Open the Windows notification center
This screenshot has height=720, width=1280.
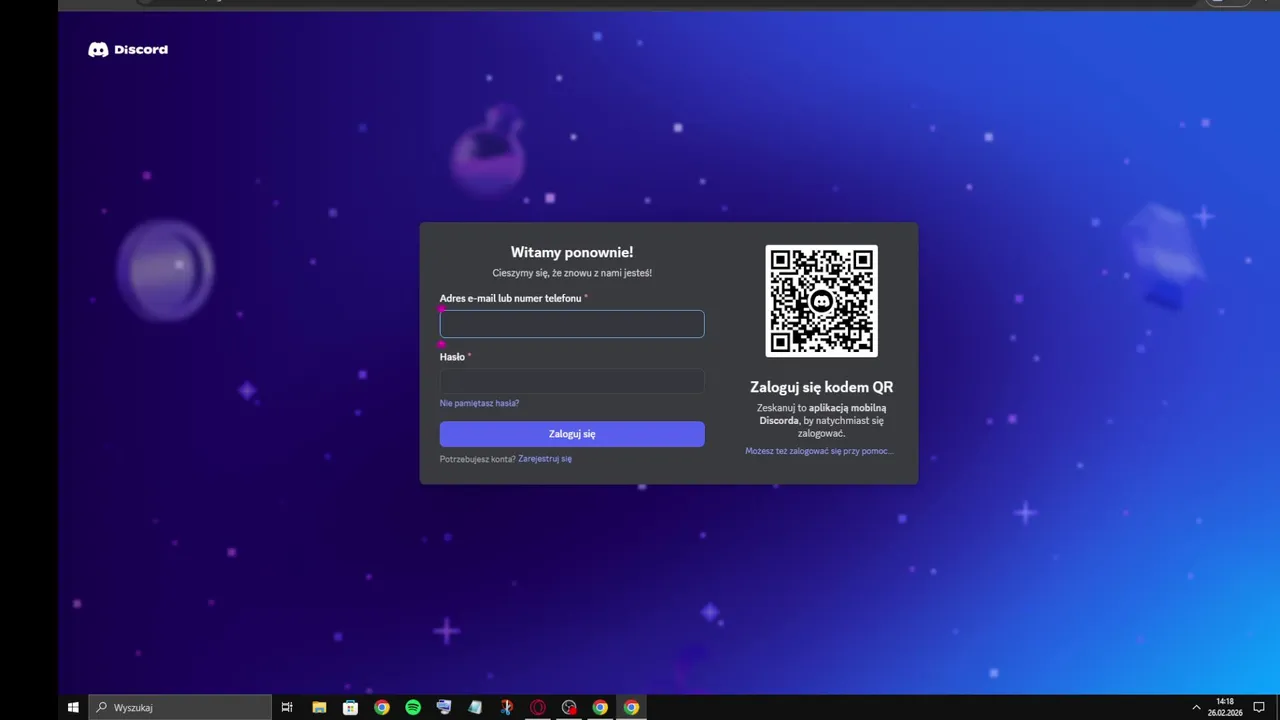tap(1259, 707)
